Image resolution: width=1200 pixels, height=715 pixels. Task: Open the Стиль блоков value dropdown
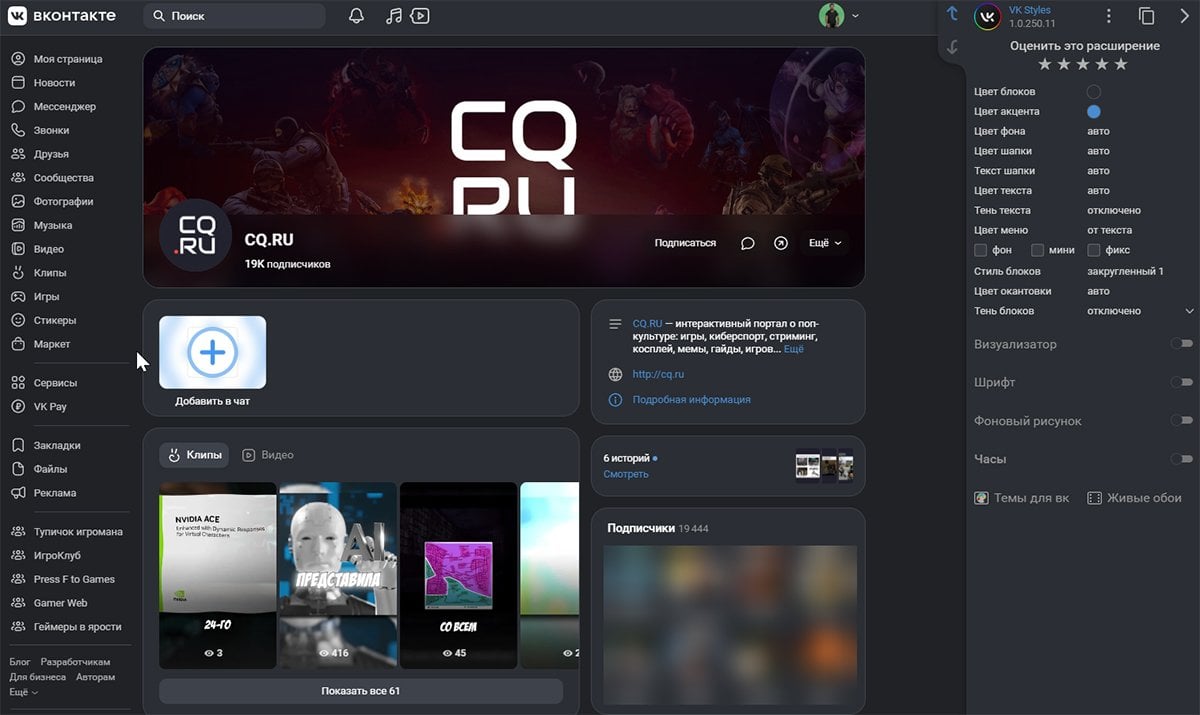click(x=1125, y=271)
